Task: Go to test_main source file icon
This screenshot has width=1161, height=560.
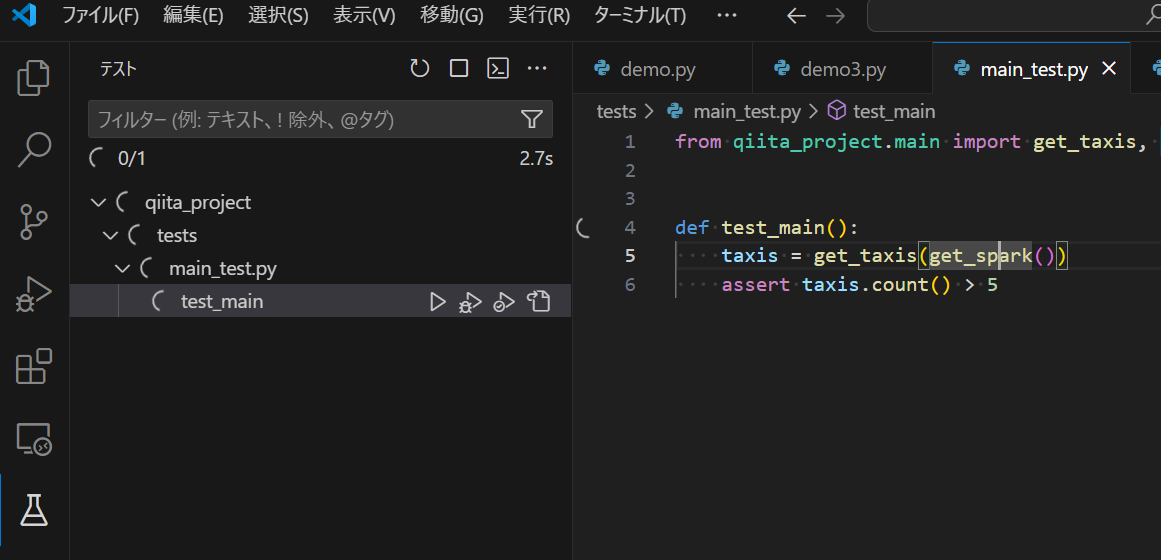Action: [538, 301]
